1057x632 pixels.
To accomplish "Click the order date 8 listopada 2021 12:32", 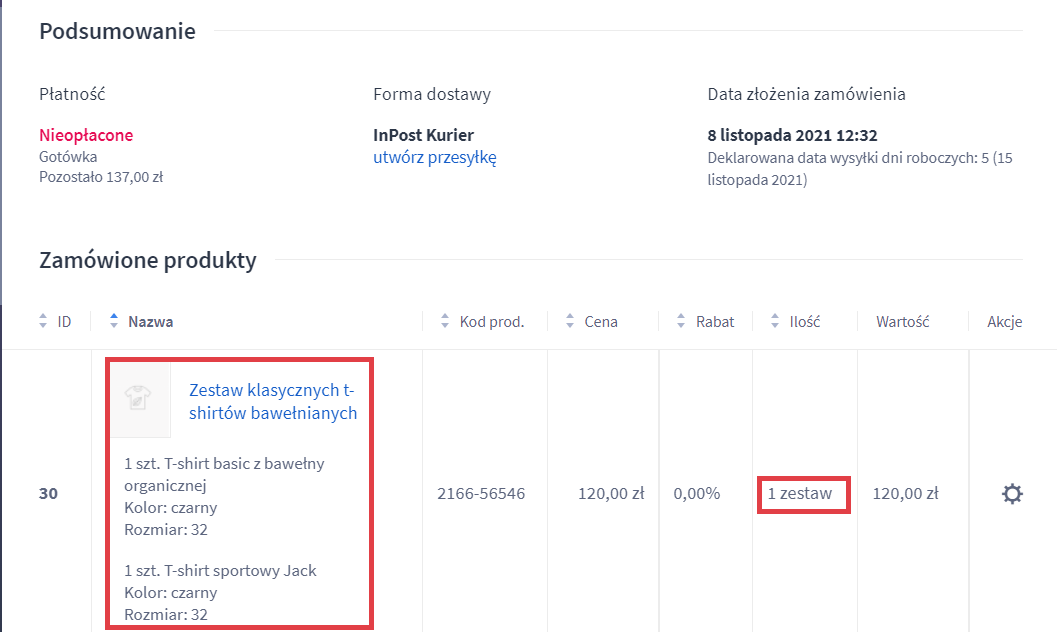I will click(792, 135).
